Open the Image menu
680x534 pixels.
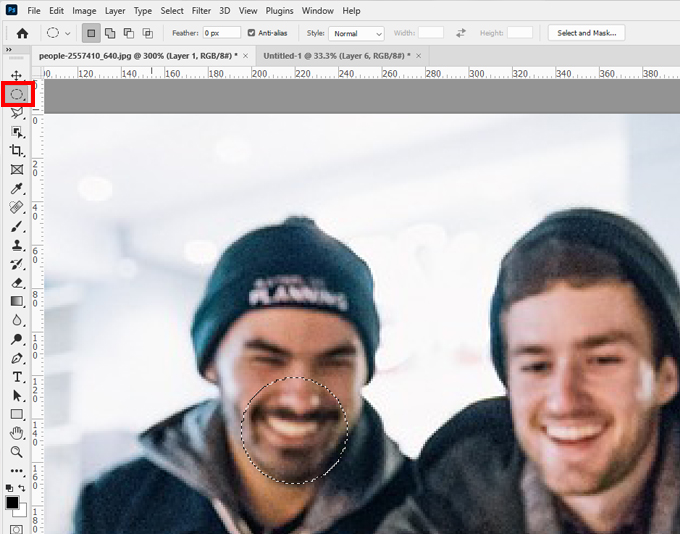pyautogui.click(x=84, y=11)
